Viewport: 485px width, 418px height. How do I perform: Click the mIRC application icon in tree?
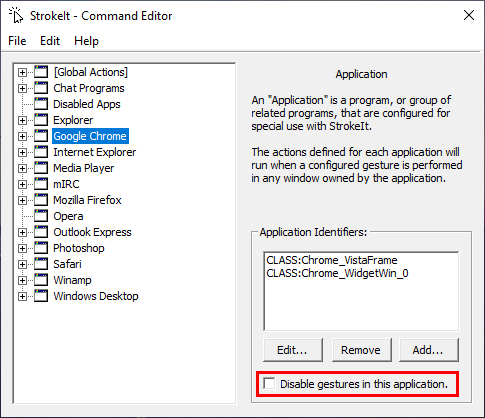pyautogui.click(x=41, y=184)
